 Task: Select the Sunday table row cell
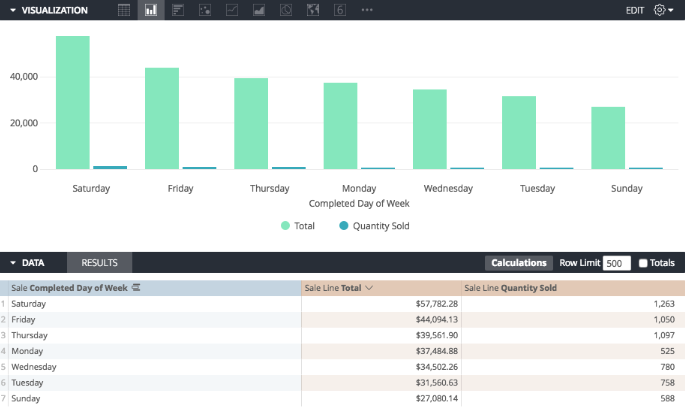click(155, 398)
